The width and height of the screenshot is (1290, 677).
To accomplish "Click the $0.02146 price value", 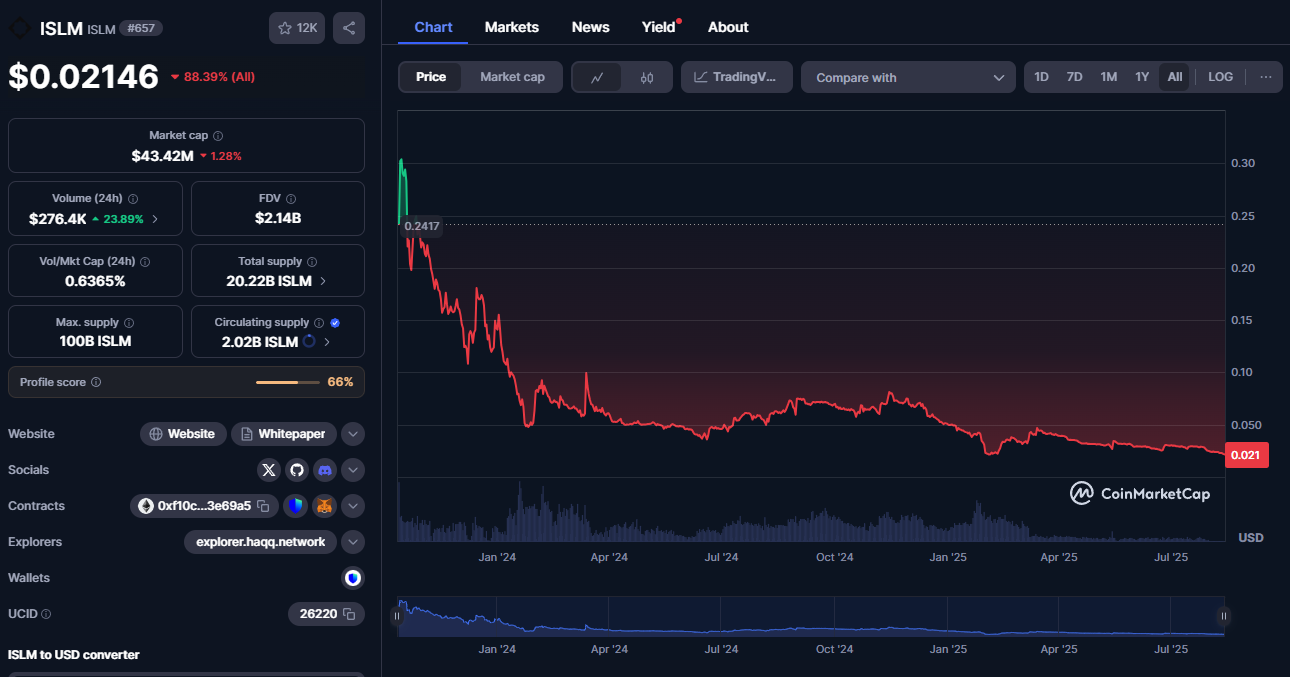I will [x=84, y=77].
